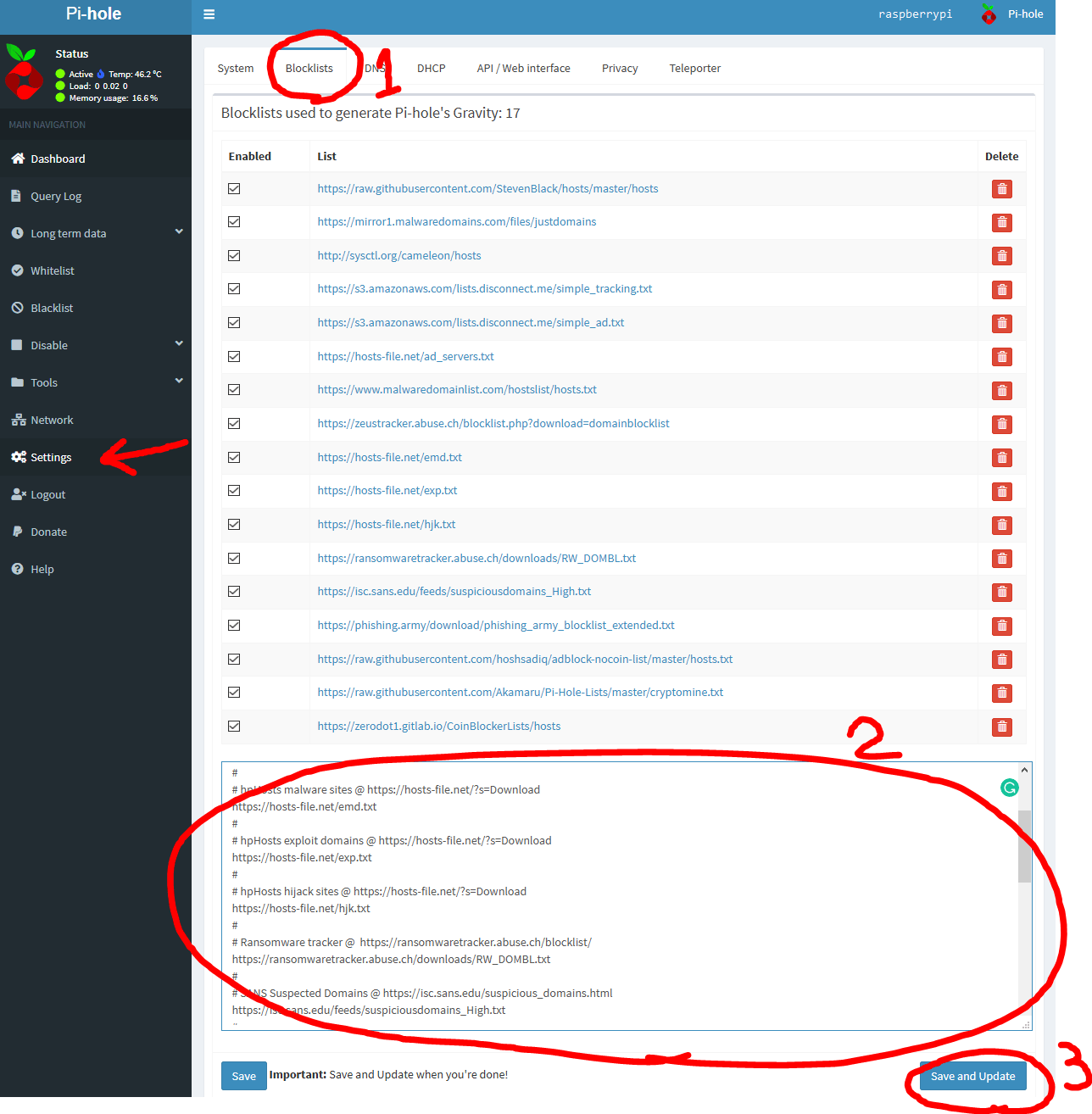Open the Pi-hole user menu label

point(1025,14)
